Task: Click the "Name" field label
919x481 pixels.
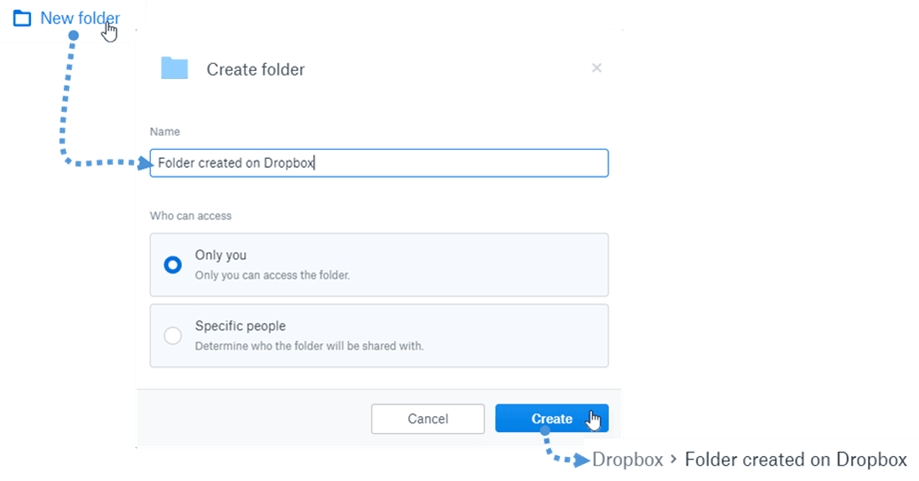Action: 164,132
